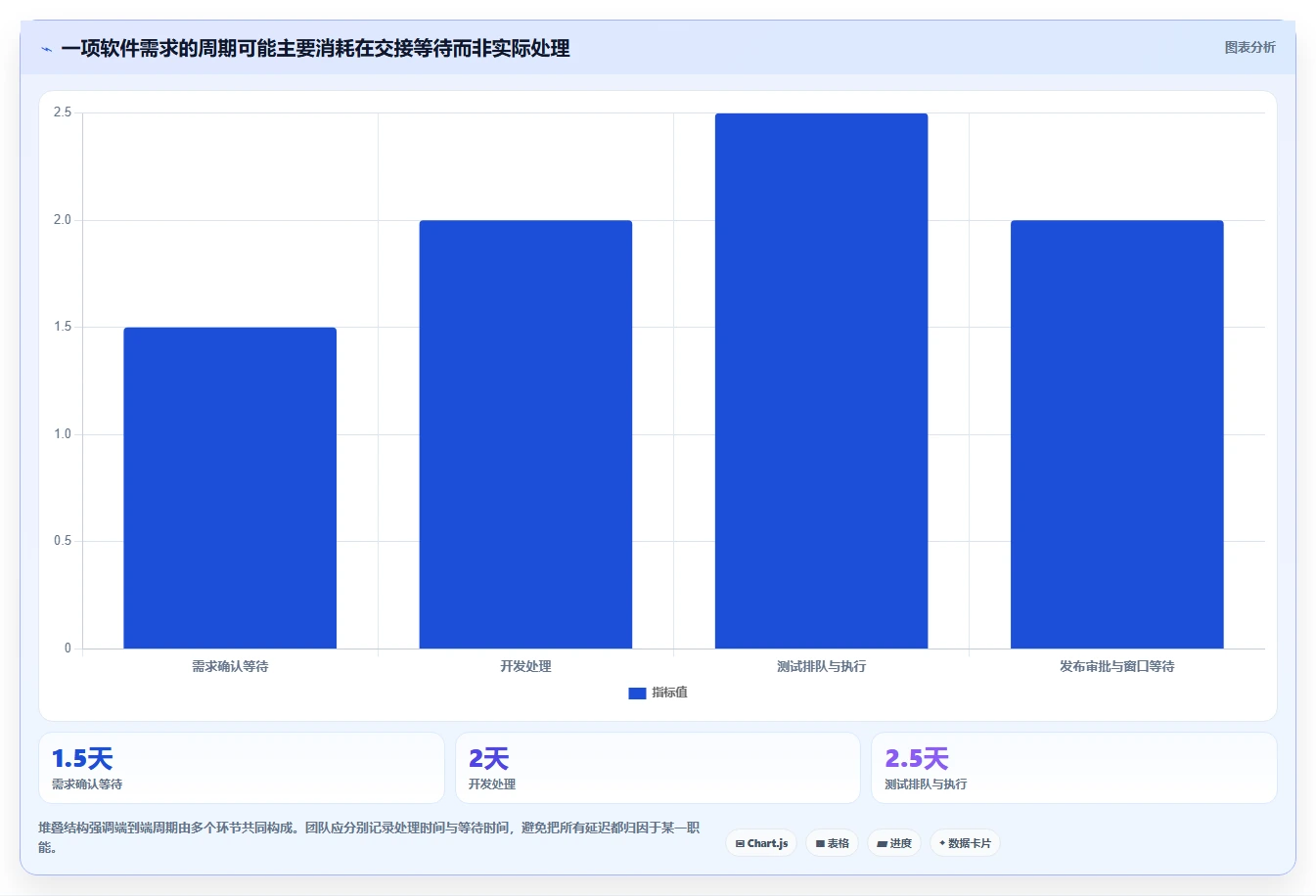Click the 进度 tag icon
1316x896 pixels.
pos(882,843)
